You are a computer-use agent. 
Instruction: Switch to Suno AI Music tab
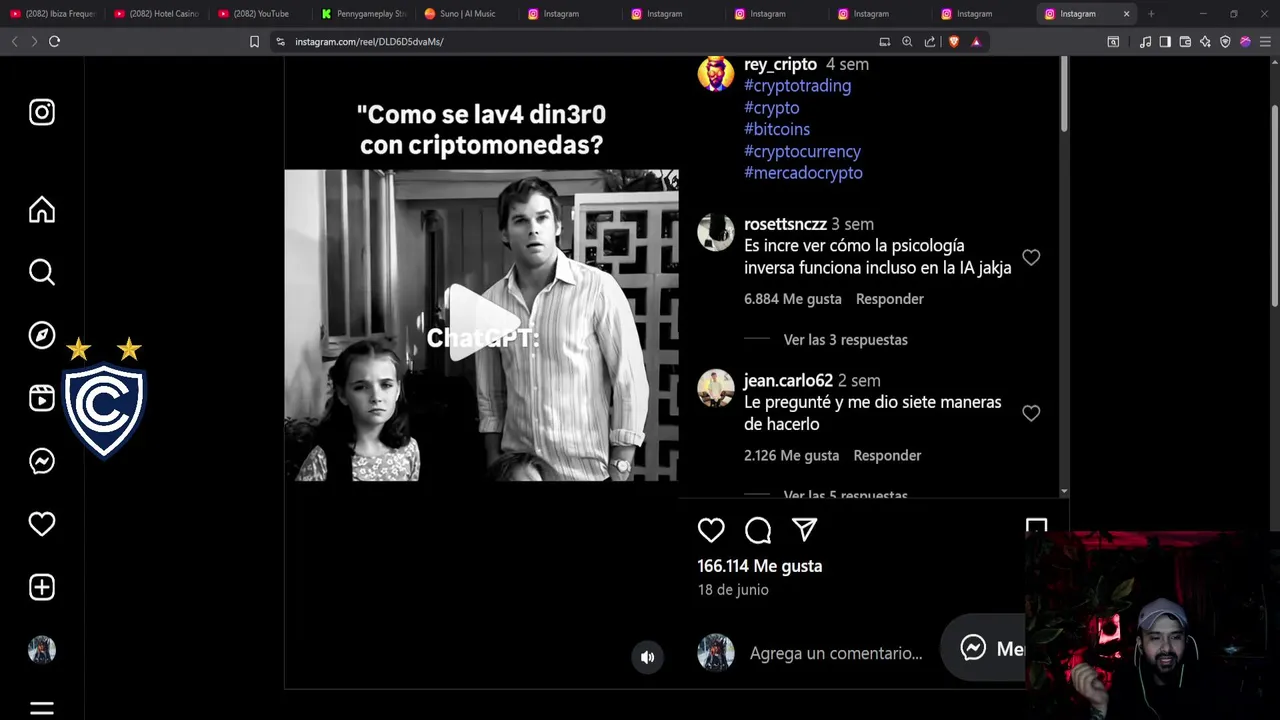pyautogui.click(x=465, y=14)
